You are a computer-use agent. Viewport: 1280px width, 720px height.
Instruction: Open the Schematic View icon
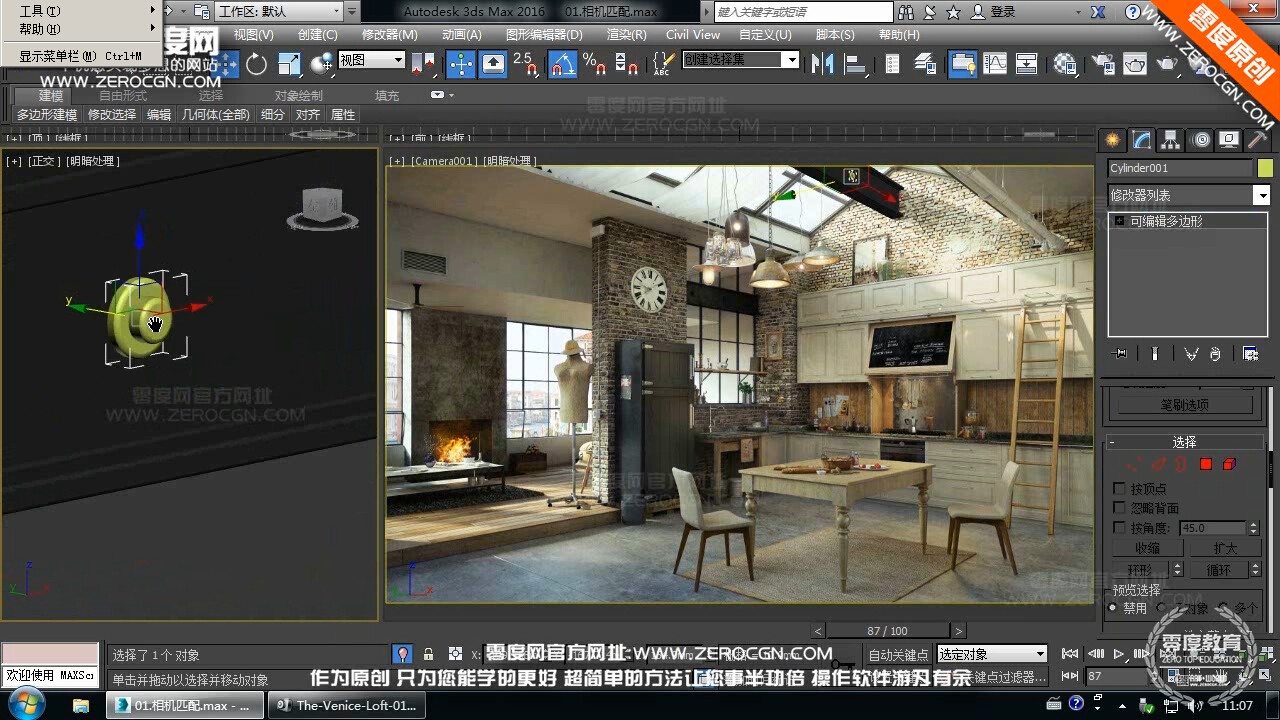click(1027, 64)
